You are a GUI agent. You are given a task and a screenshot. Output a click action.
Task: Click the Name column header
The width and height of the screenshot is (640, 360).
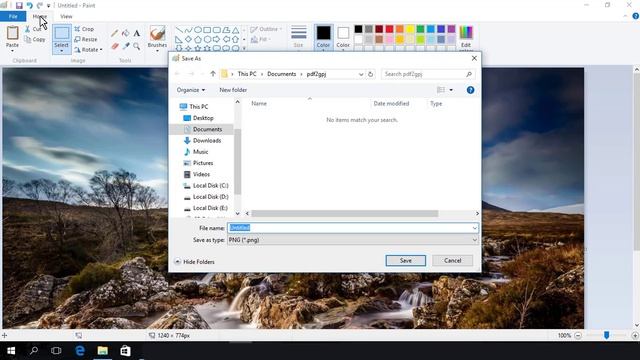(x=259, y=104)
